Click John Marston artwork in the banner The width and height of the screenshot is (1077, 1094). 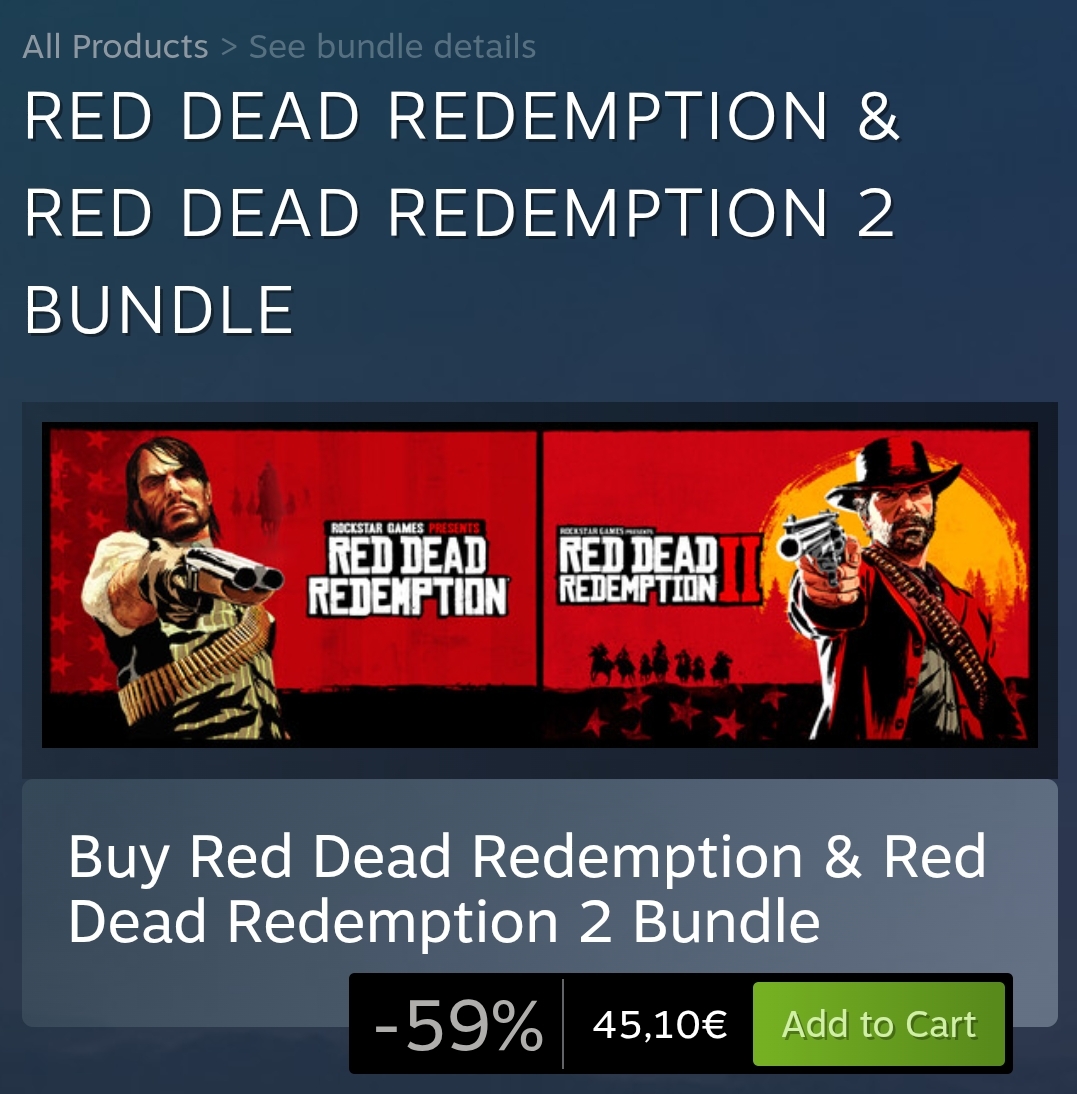[x=188, y=587]
